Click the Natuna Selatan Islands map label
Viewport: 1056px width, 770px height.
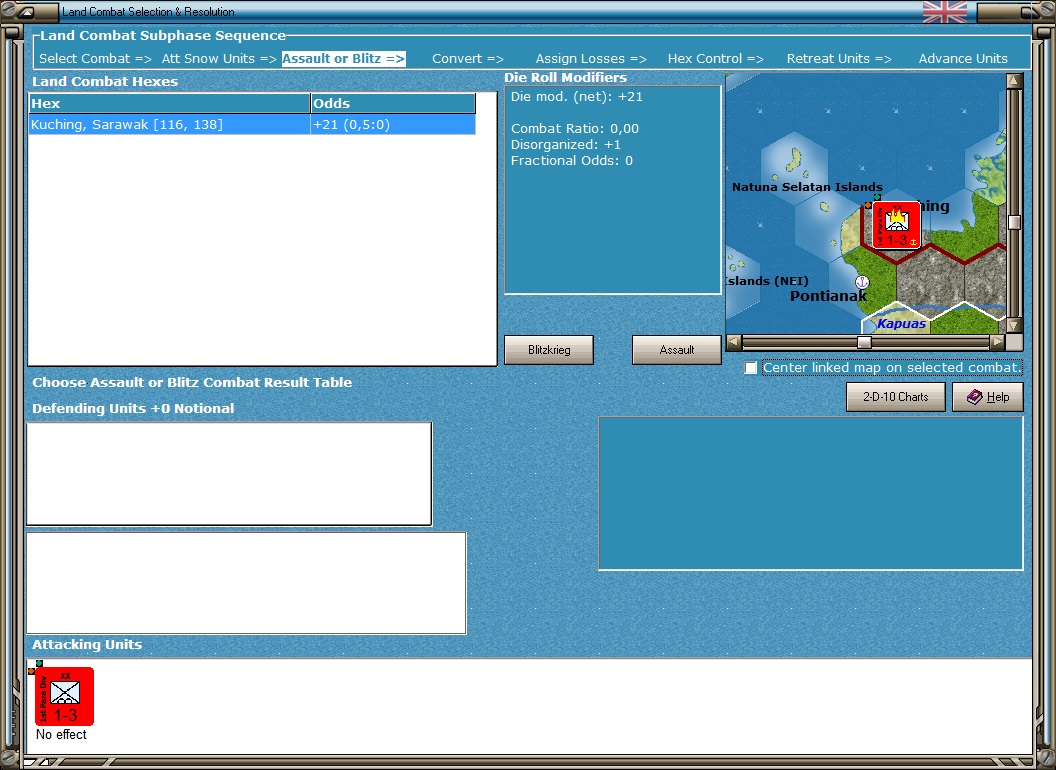(807, 187)
